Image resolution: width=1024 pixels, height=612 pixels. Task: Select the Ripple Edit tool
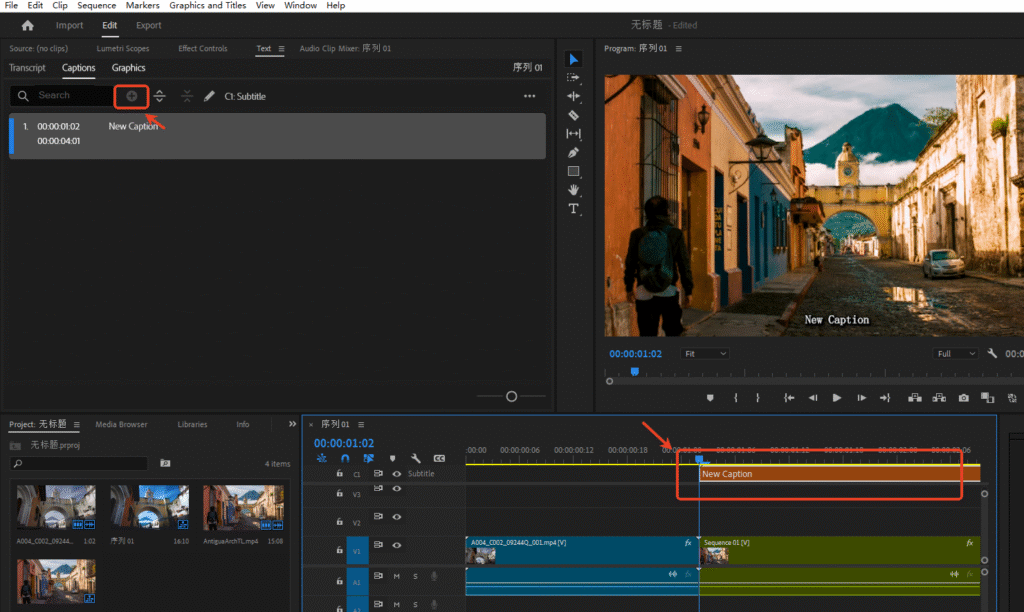573,96
